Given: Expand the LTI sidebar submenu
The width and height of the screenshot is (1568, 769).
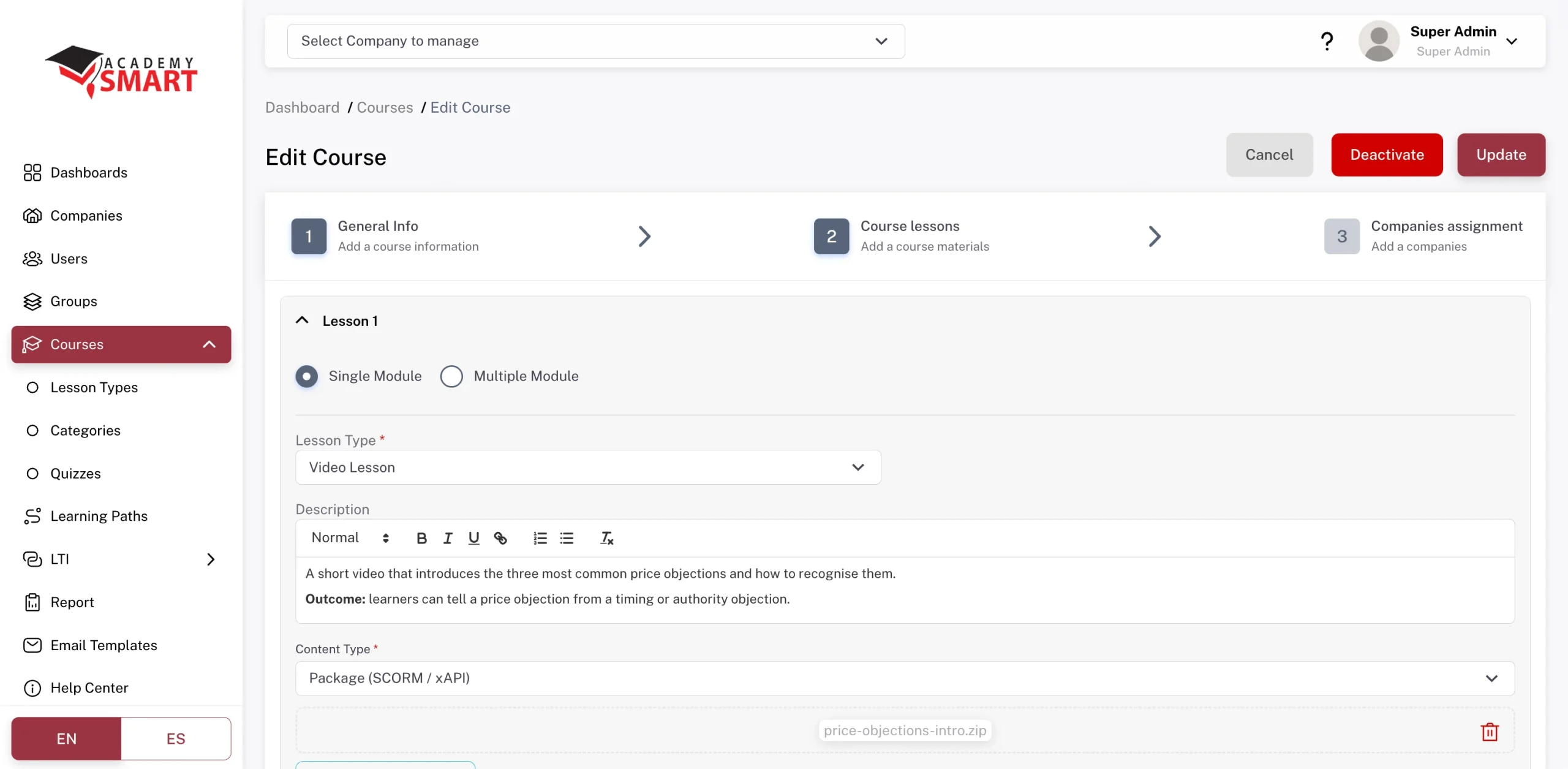Looking at the screenshot, I should click(211, 559).
